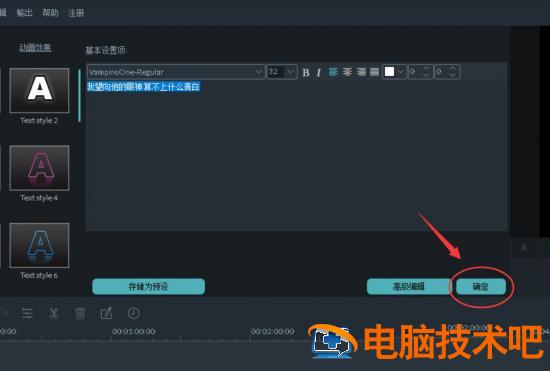Justify the text alignment
Image resolution: width=550 pixels, height=371 pixels.
pos(375,72)
